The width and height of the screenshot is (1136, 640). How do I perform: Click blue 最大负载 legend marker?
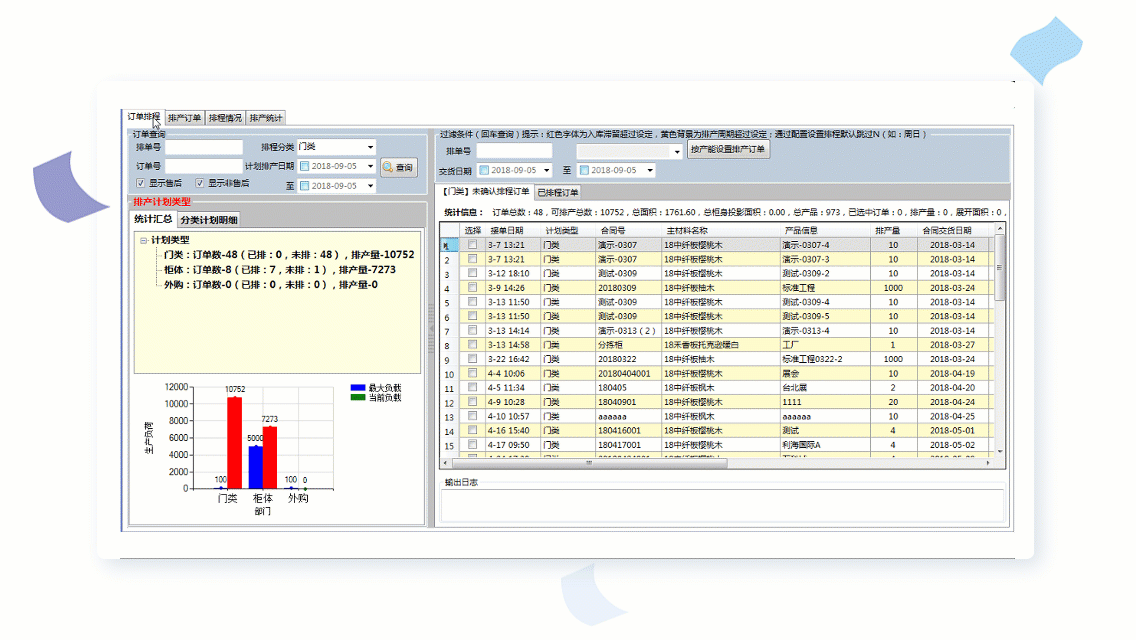coord(358,388)
